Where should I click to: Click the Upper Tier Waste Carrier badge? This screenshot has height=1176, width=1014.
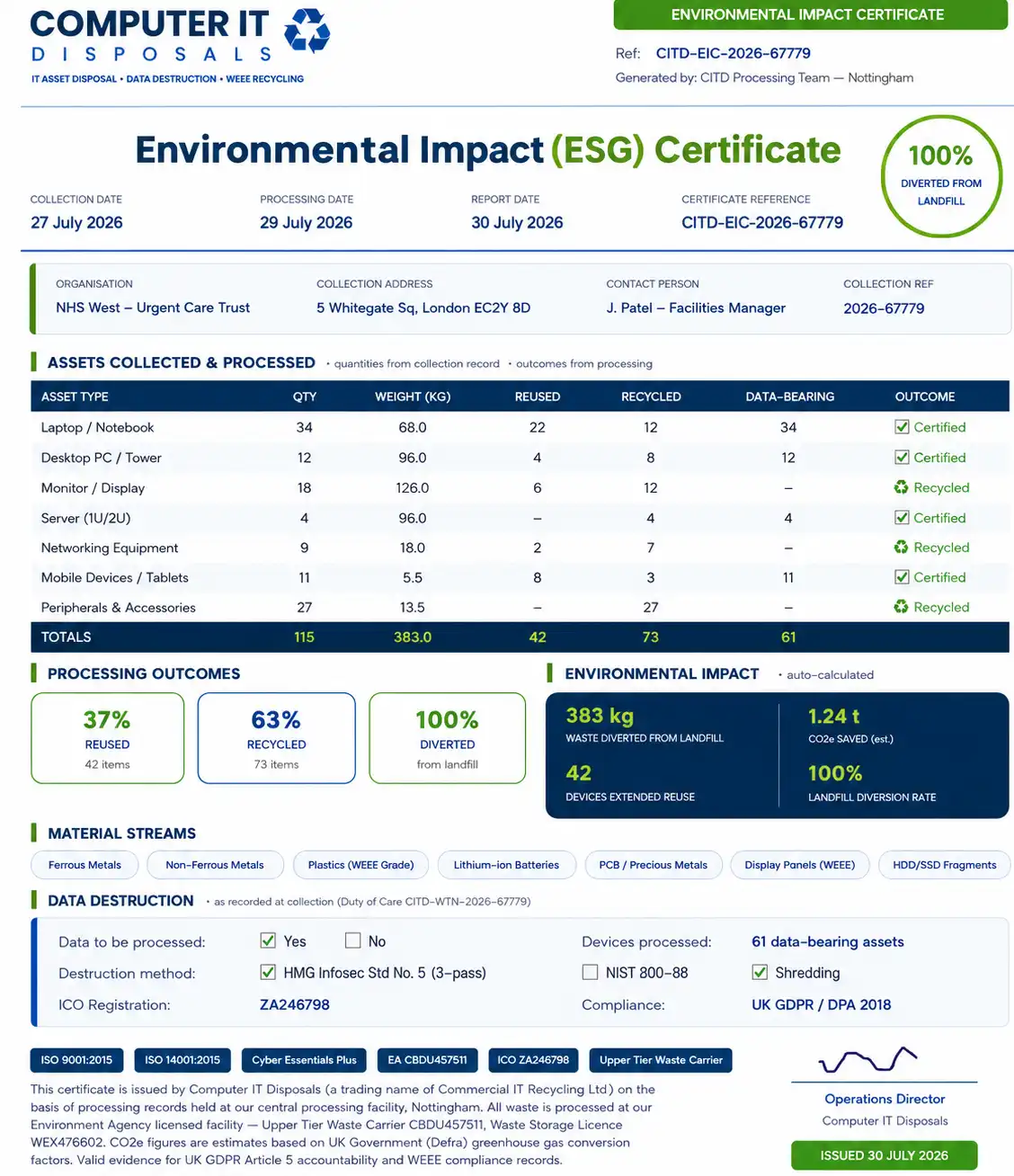coord(661,1060)
